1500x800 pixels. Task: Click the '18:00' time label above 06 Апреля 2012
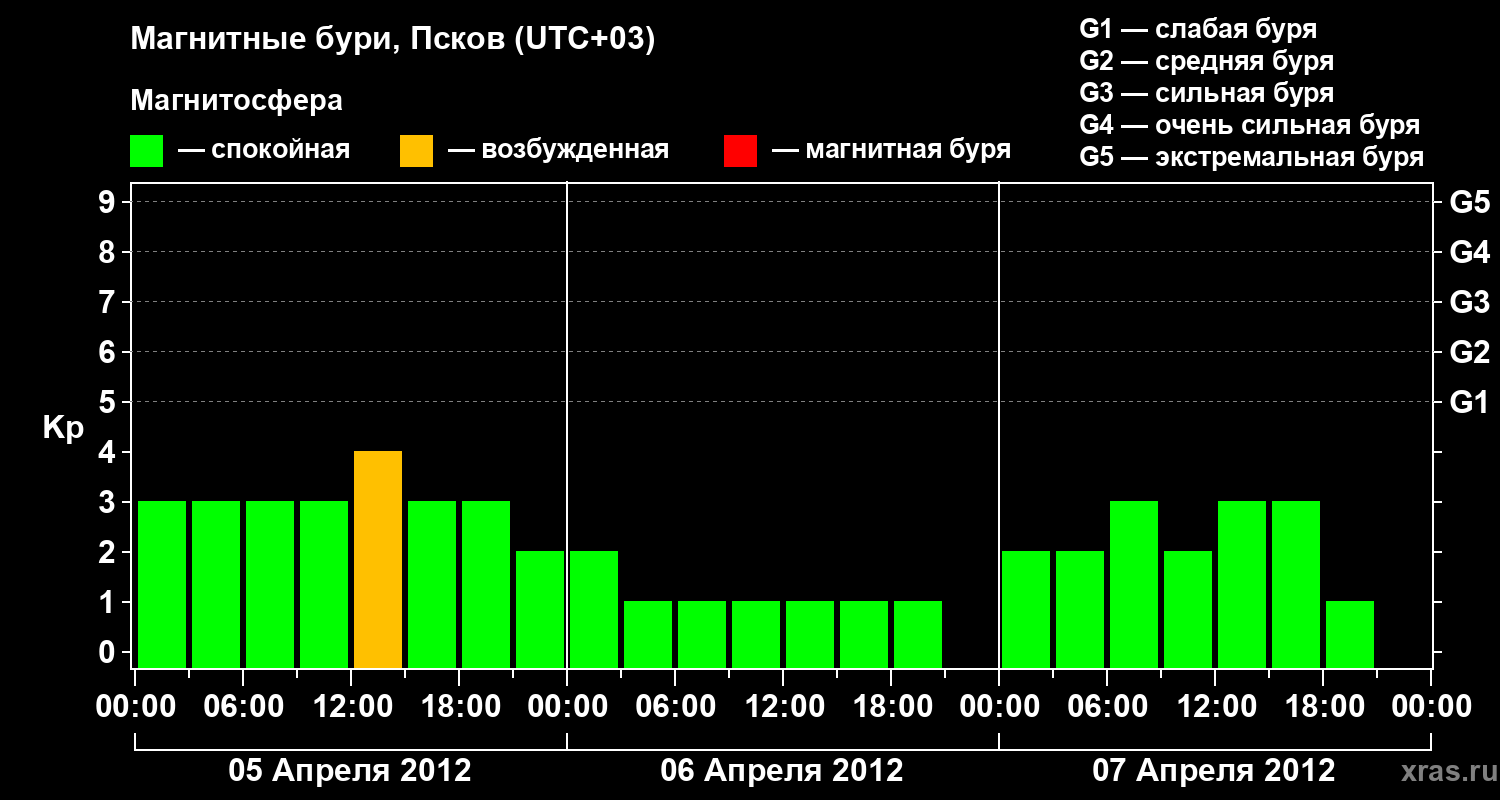click(x=891, y=707)
